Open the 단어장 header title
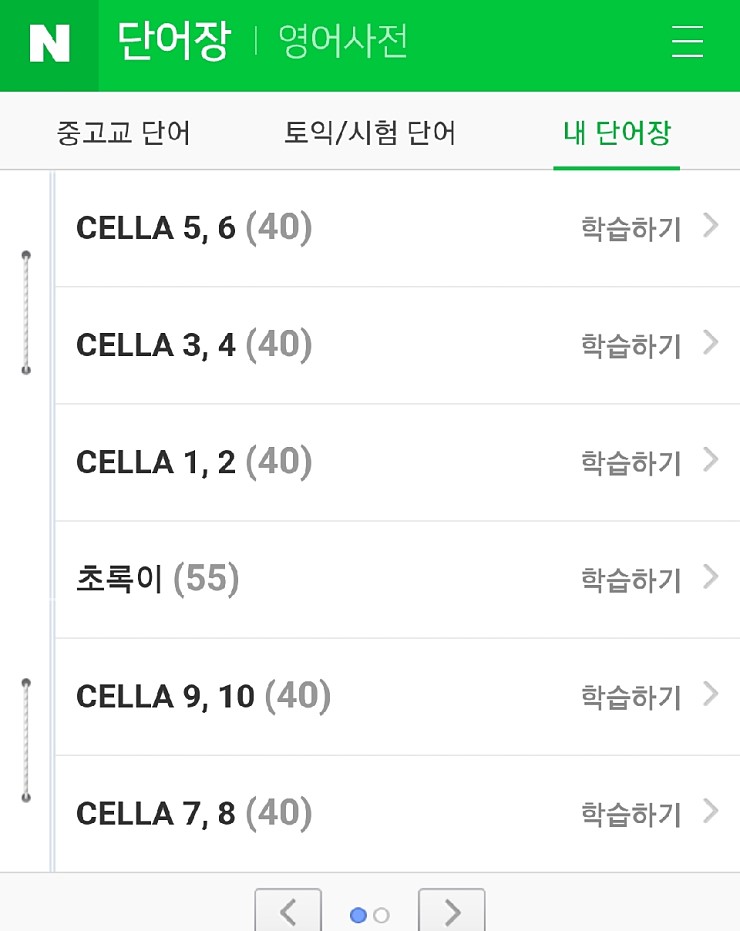The width and height of the screenshot is (740, 931). pos(173,40)
